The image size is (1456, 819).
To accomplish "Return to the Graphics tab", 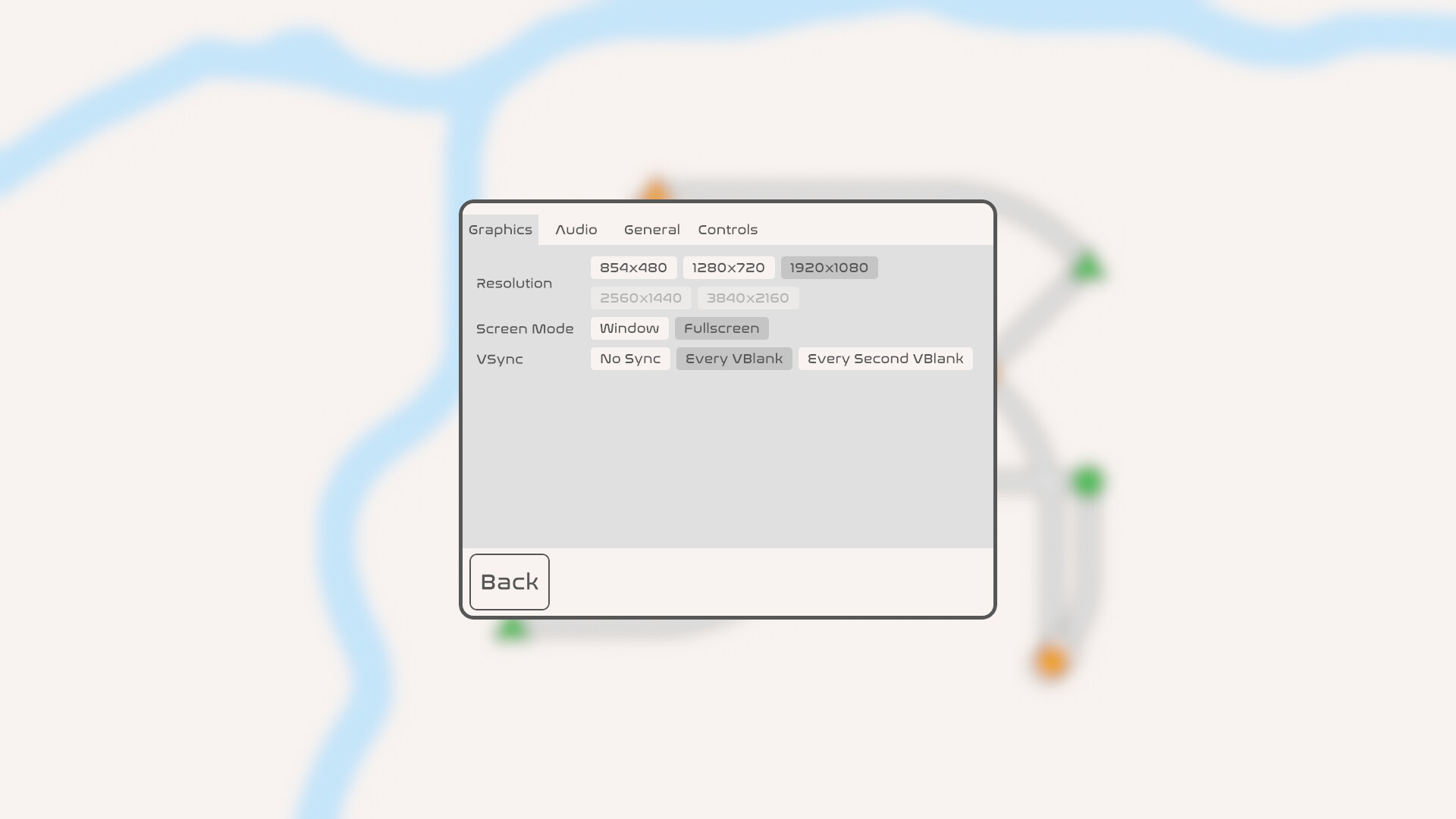I will pos(500,230).
